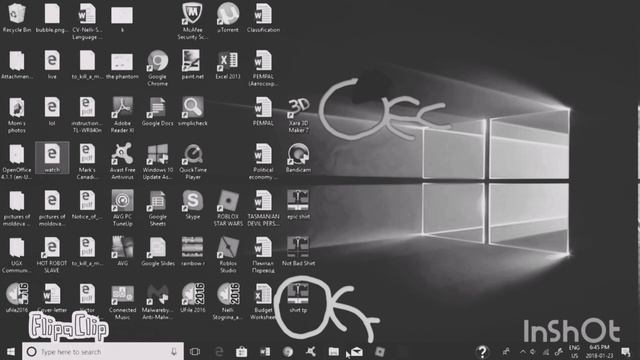Image resolution: width=640 pixels, height=360 pixels.
Task: Open the clock and date flyout
Action: coord(599,351)
